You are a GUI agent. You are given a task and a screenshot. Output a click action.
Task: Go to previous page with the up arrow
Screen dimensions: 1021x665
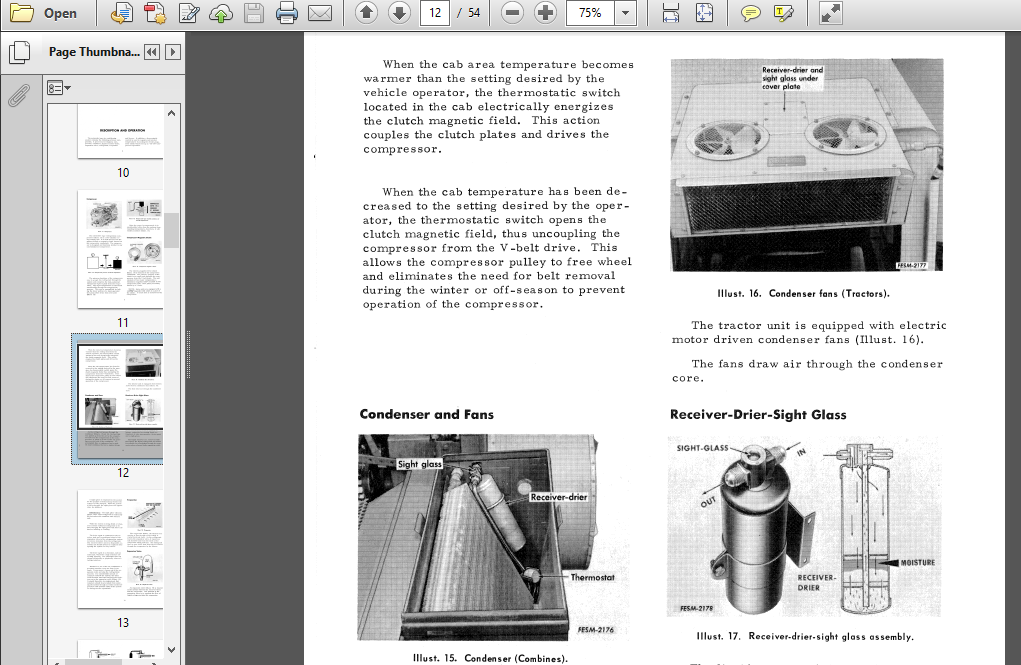coord(367,12)
